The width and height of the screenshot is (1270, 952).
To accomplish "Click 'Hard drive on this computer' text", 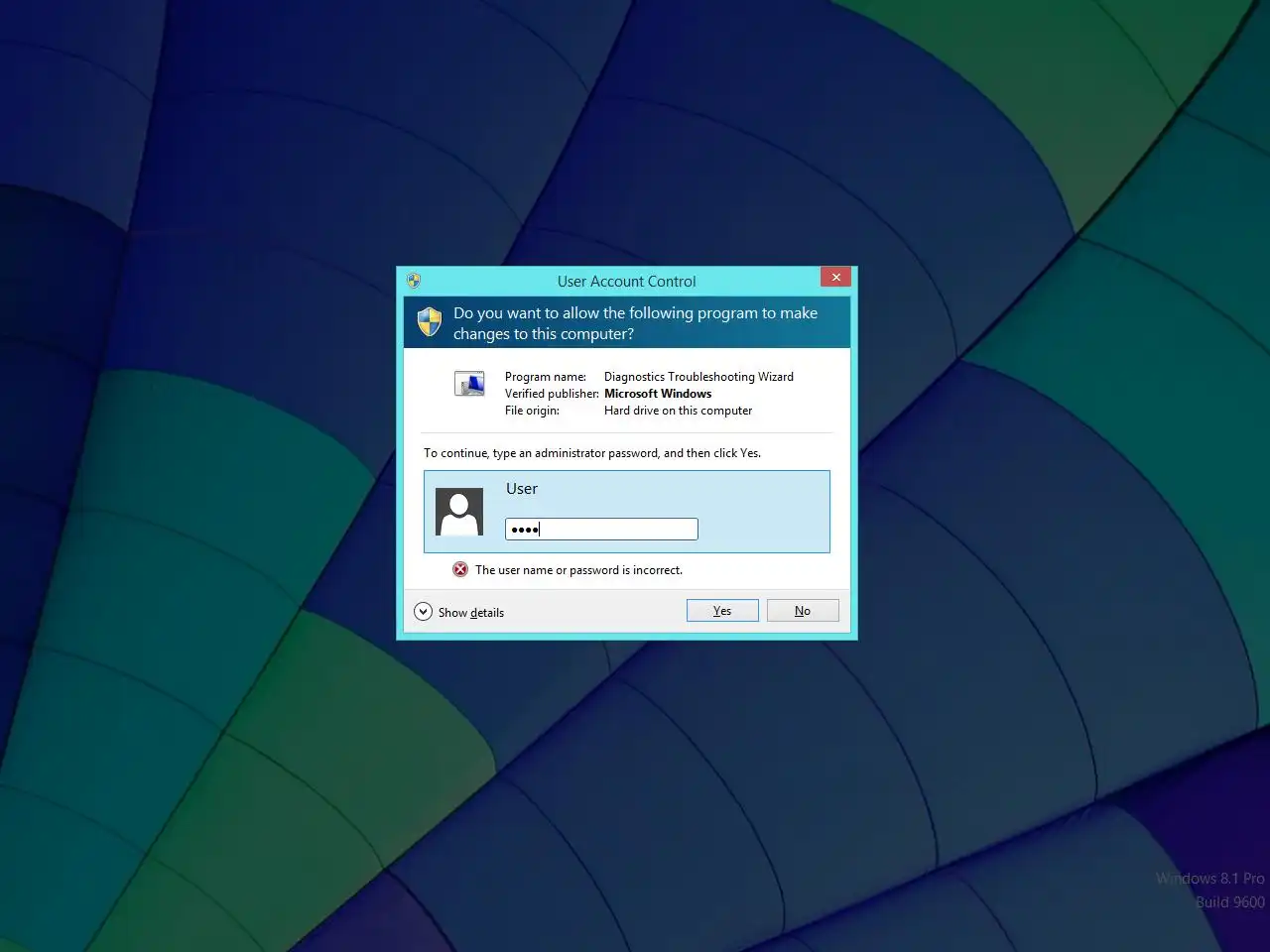I will click(x=678, y=411).
